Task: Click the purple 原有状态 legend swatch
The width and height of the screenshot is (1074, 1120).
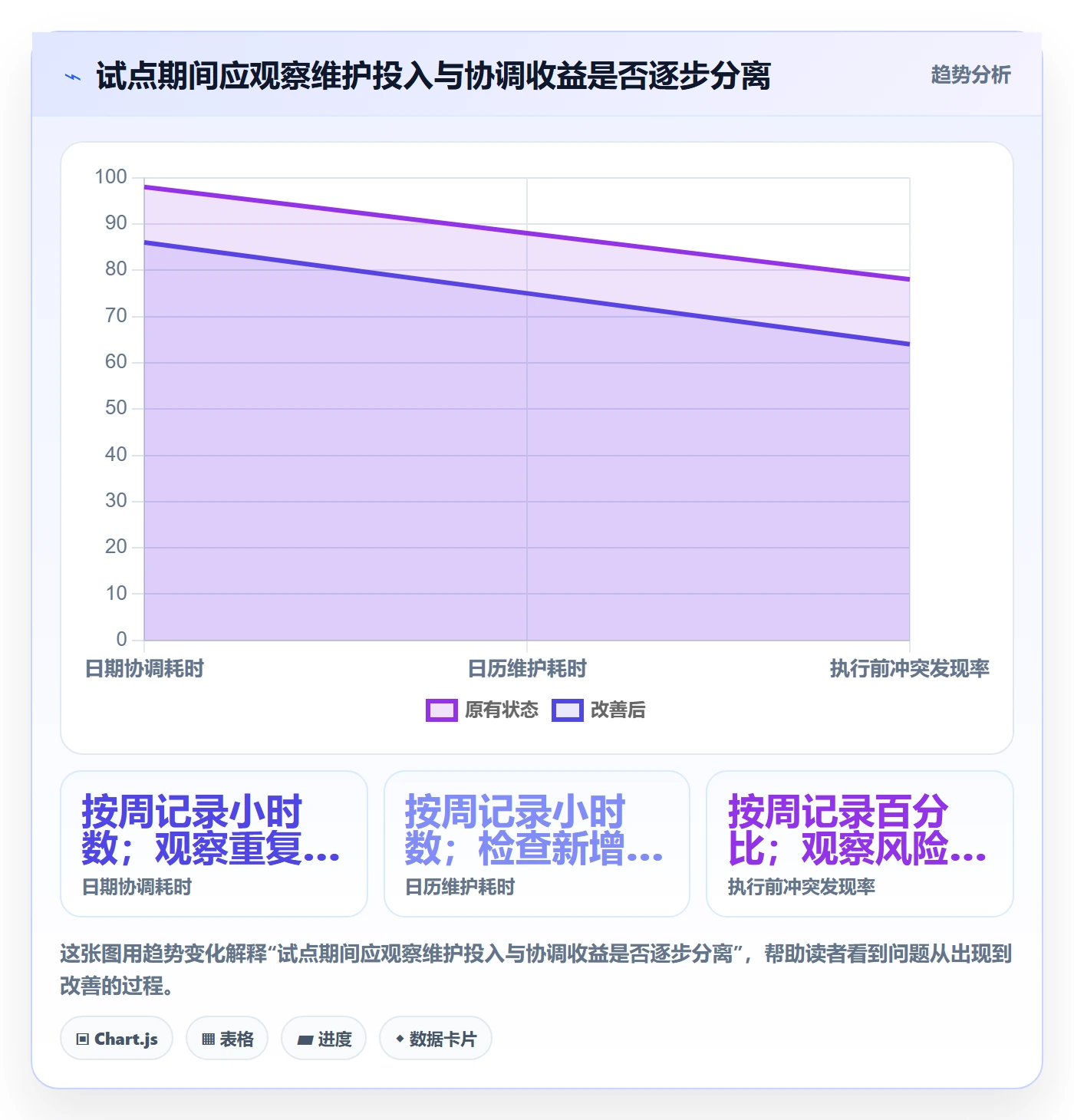Action: pos(442,710)
